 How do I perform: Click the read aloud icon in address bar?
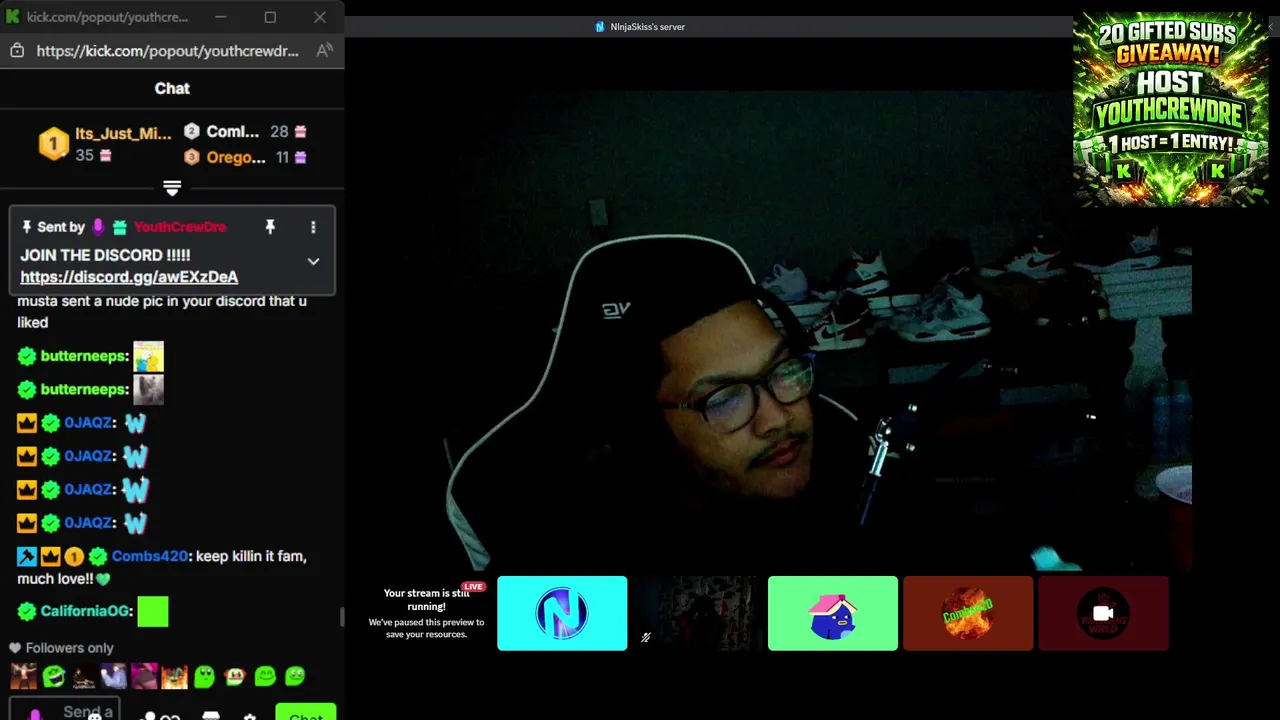[324, 51]
